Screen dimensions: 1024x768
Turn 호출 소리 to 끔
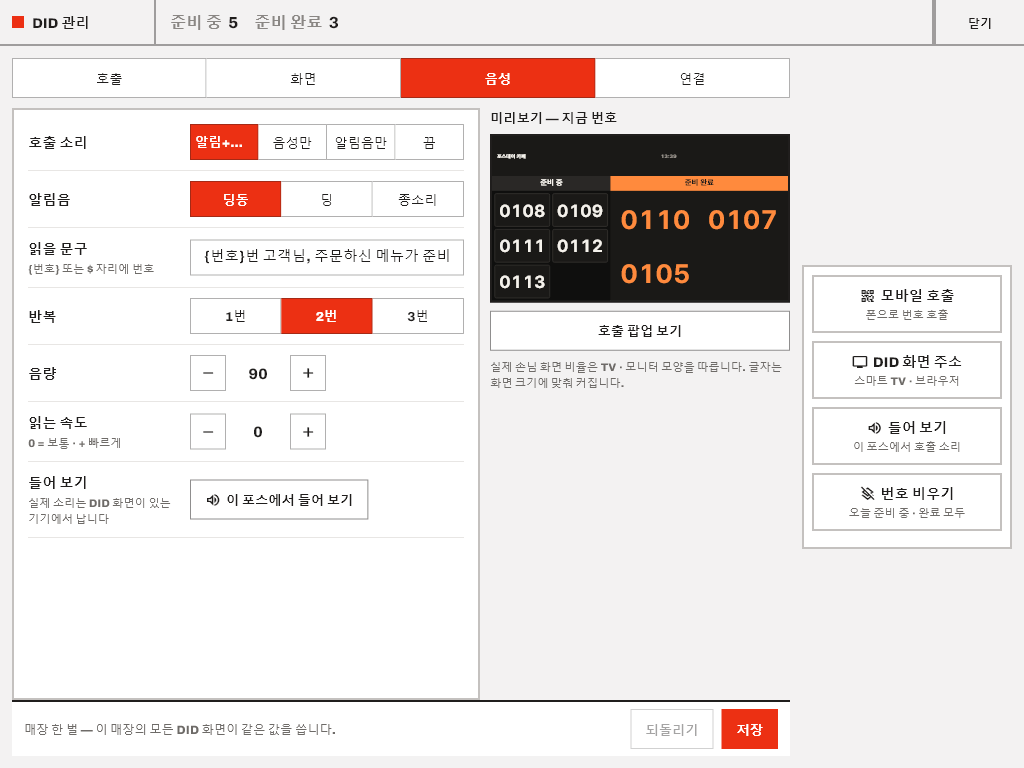pyautogui.click(x=429, y=142)
